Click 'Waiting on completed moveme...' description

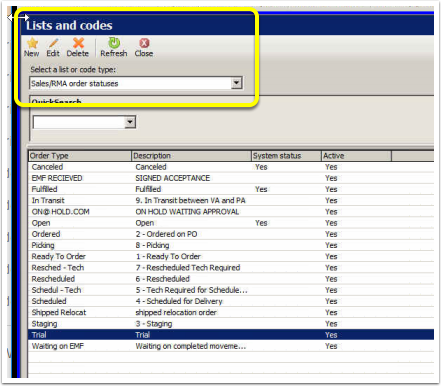[191, 346]
